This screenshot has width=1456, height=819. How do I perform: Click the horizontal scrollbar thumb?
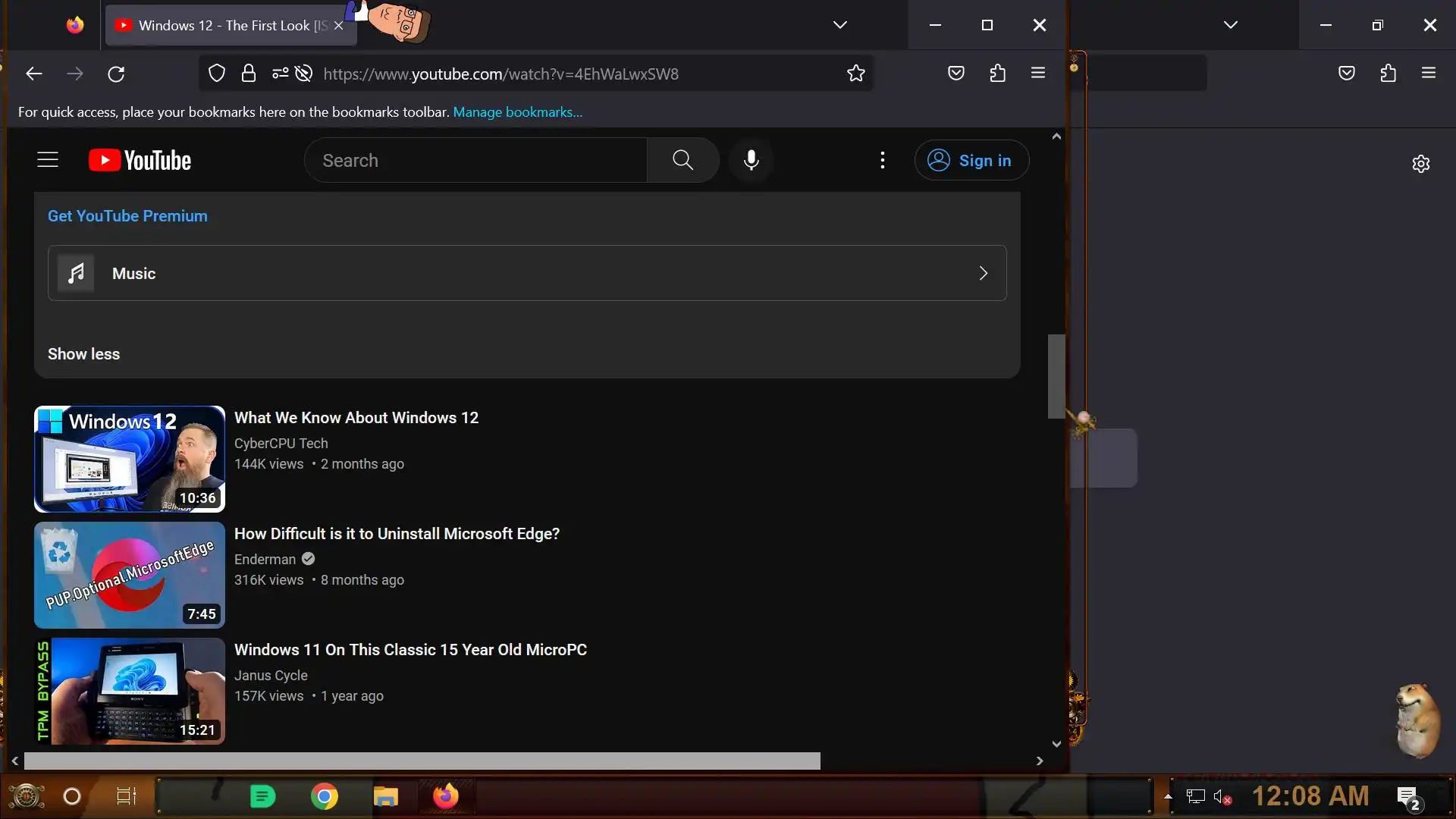pyautogui.click(x=422, y=761)
